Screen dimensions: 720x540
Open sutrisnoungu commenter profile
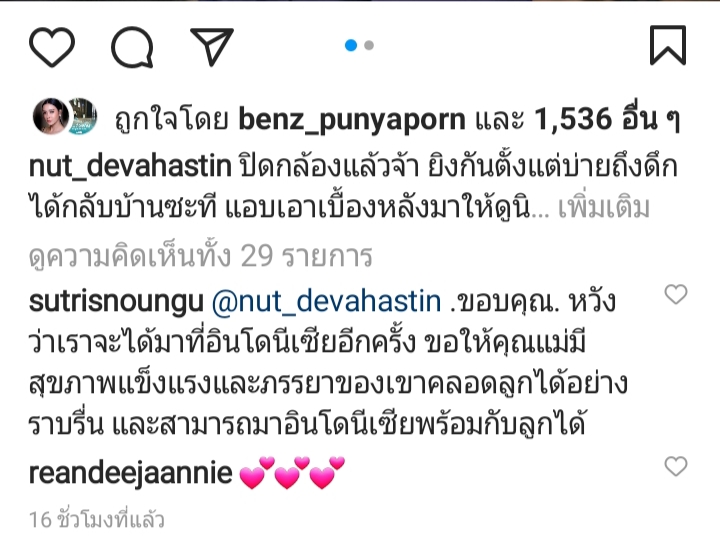coord(116,303)
